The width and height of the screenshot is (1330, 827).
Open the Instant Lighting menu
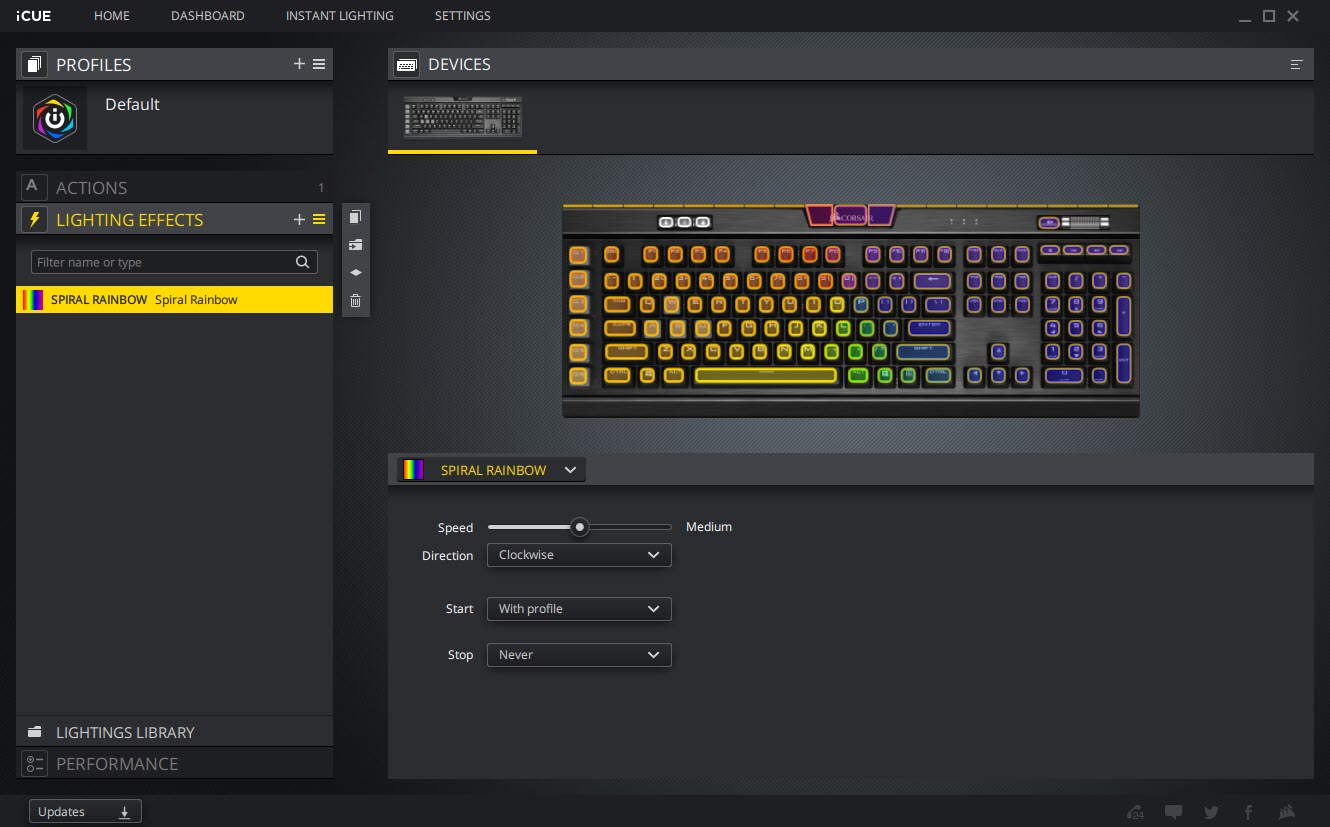pos(339,16)
